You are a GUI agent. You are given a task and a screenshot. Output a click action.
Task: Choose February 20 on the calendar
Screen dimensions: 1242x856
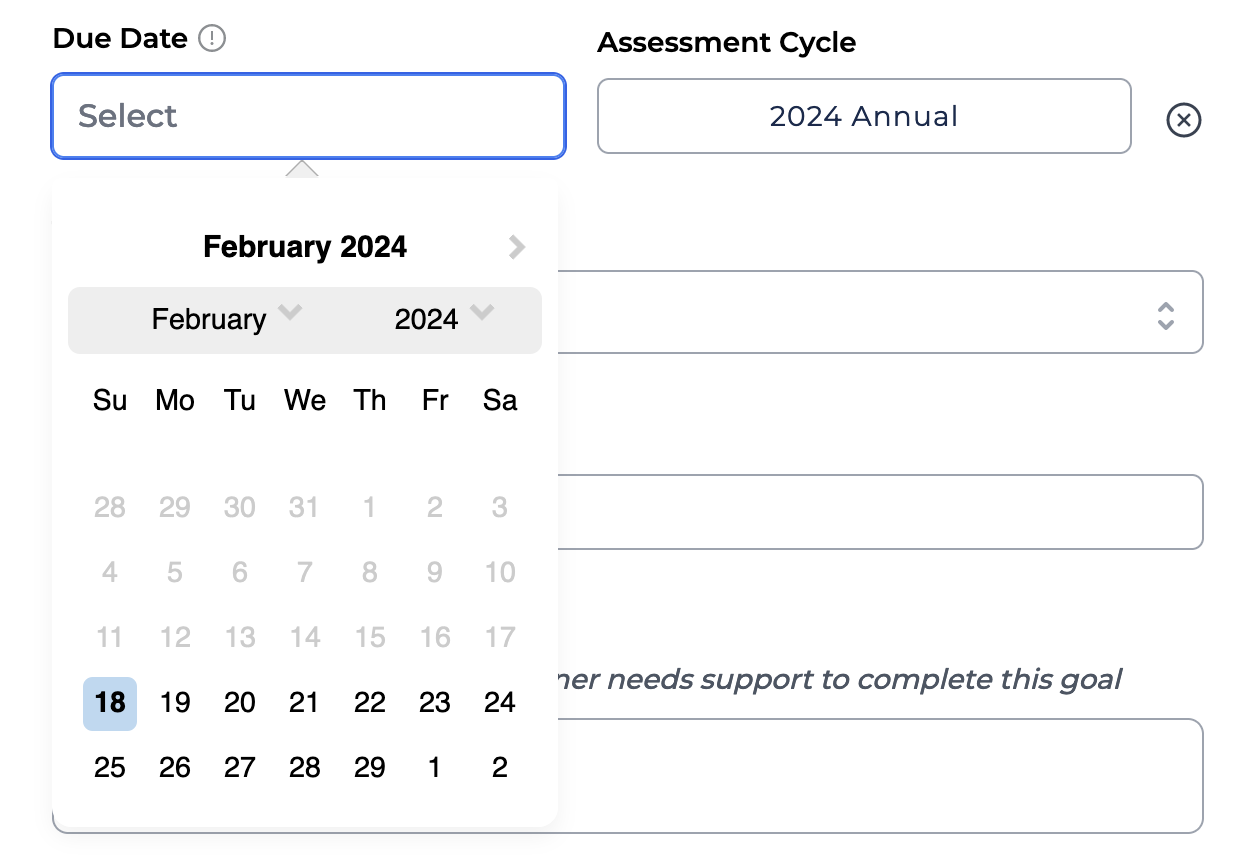click(240, 703)
